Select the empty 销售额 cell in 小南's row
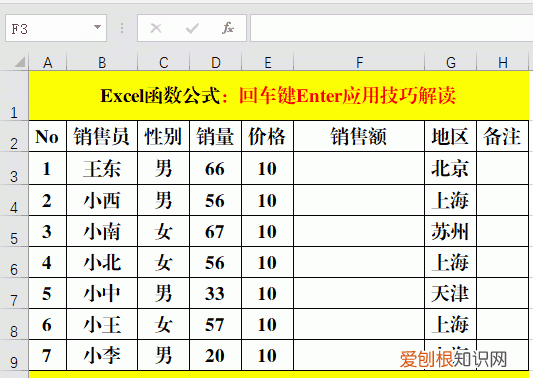Screen dimensions: 533x378 coord(359,231)
